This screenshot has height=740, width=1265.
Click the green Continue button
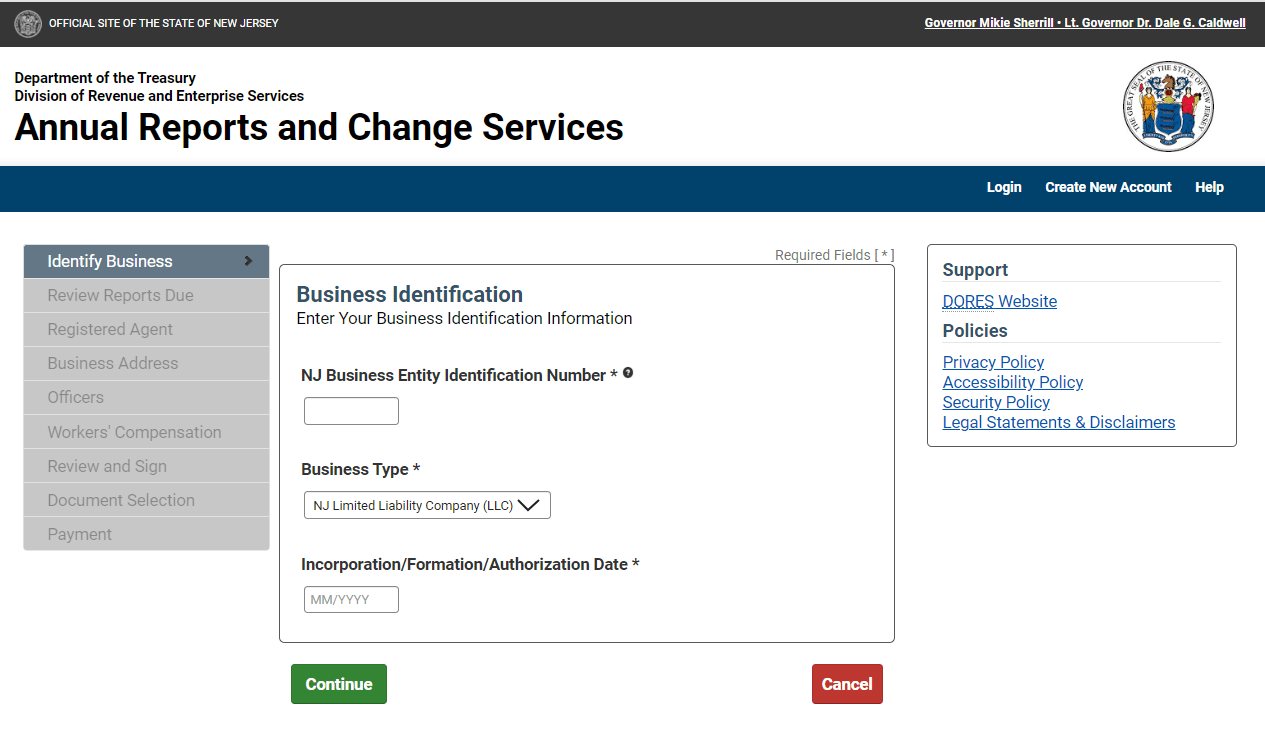[x=339, y=684]
